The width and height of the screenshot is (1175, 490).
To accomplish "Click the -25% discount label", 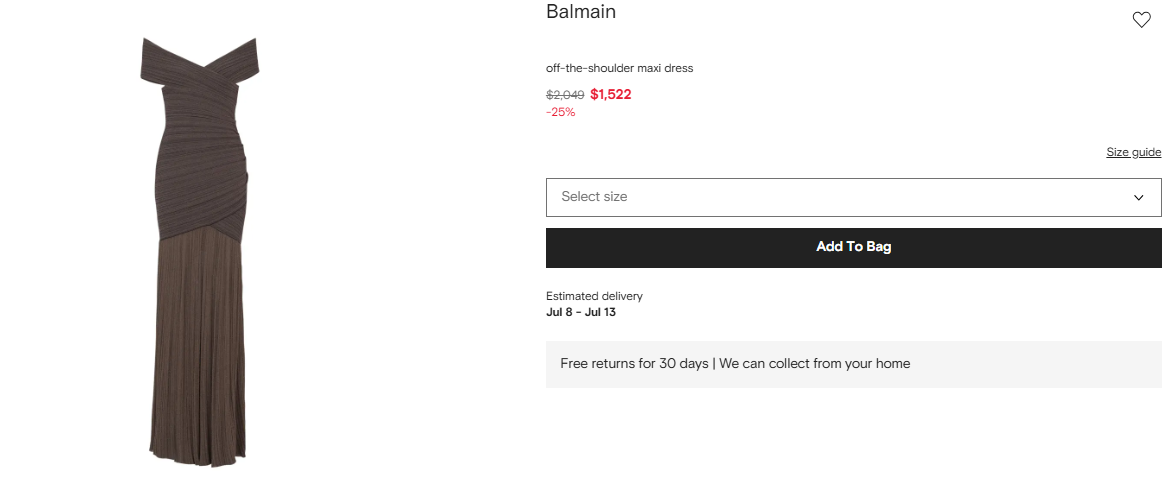I will point(561,112).
